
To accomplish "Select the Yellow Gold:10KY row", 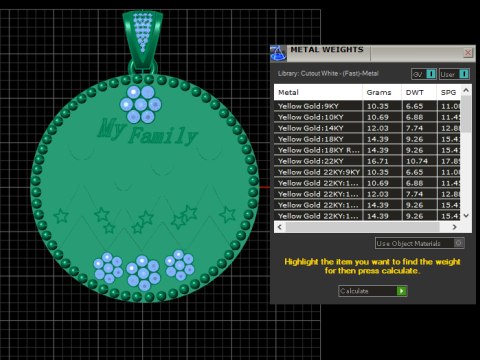I will (367, 117).
